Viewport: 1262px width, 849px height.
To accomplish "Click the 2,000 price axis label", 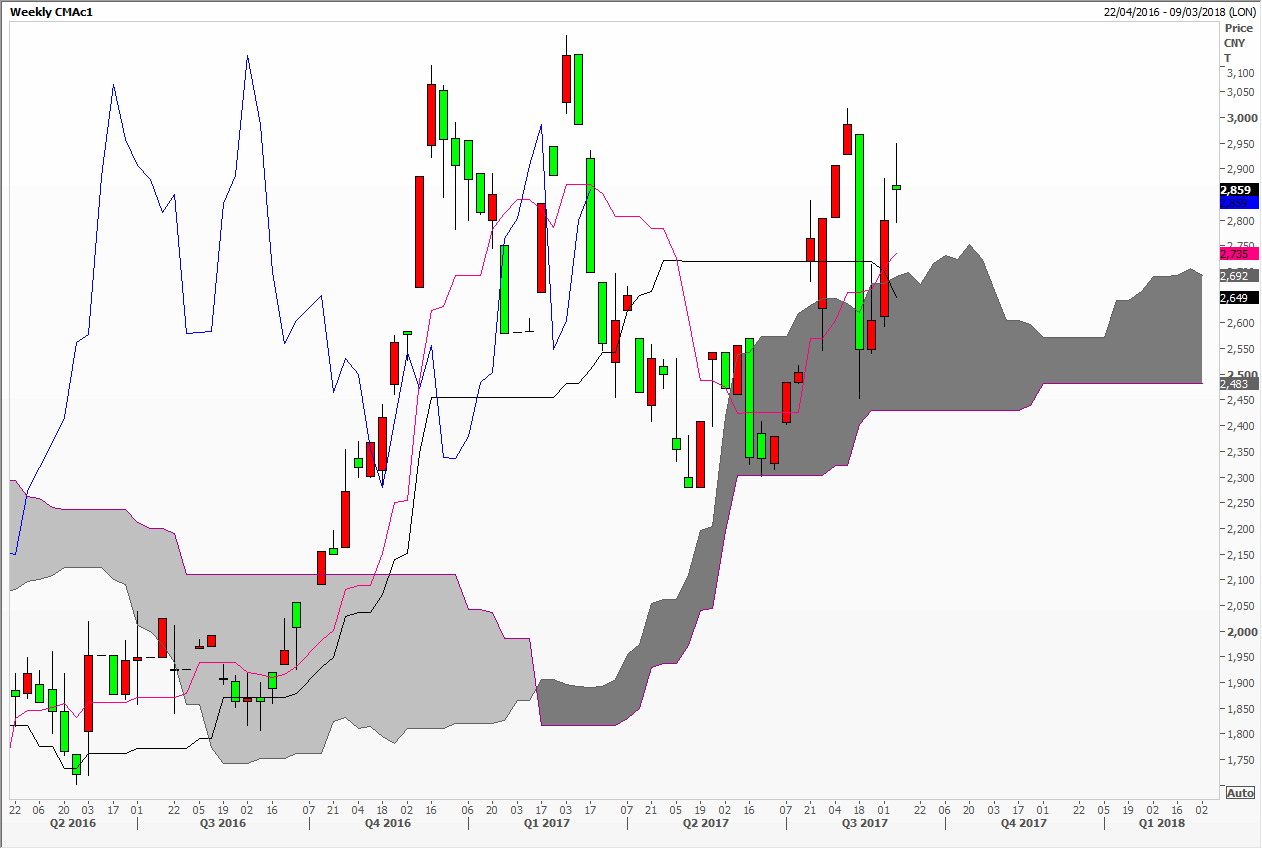I will tap(1240, 632).
